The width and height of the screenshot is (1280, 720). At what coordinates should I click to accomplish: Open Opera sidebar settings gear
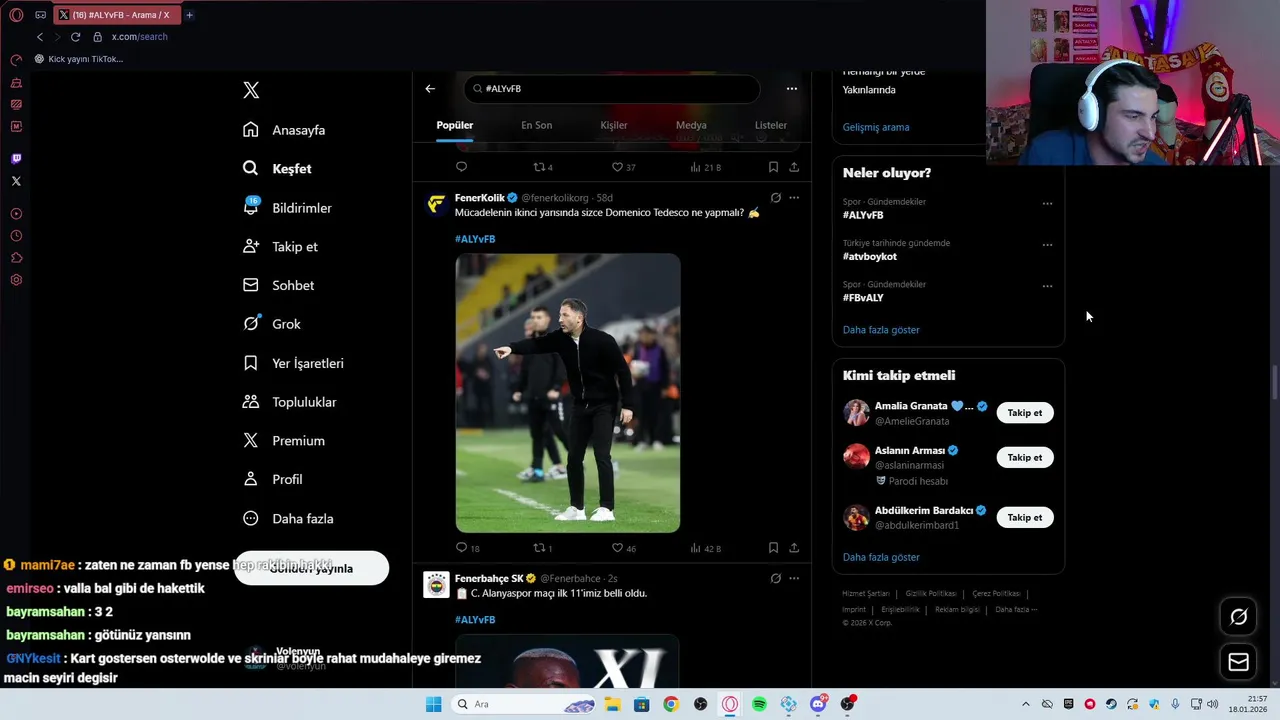pos(16,280)
